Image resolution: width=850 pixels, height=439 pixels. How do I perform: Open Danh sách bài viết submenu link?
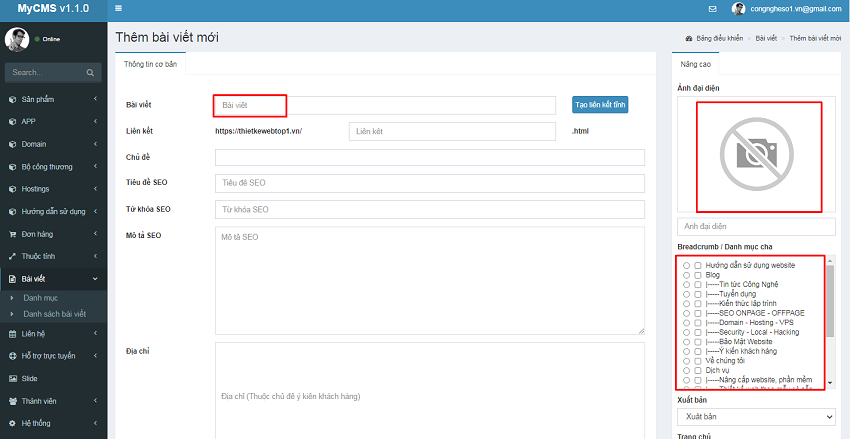[x=54, y=314]
